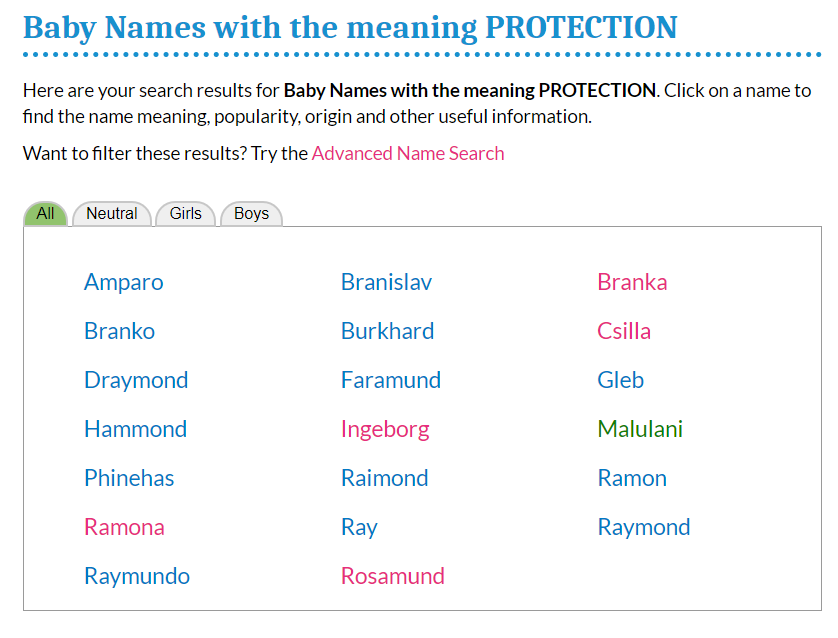Screen dimensions: 838x638
Task: Click the name Rosamund
Action: (x=392, y=576)
